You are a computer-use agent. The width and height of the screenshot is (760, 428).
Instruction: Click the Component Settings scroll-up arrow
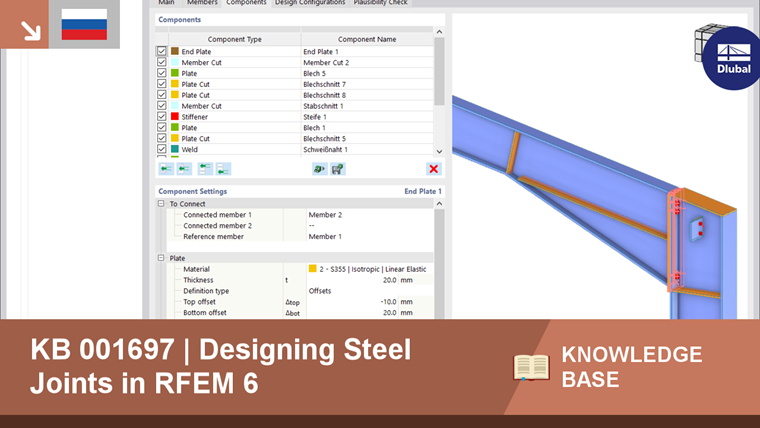point(439,204)
